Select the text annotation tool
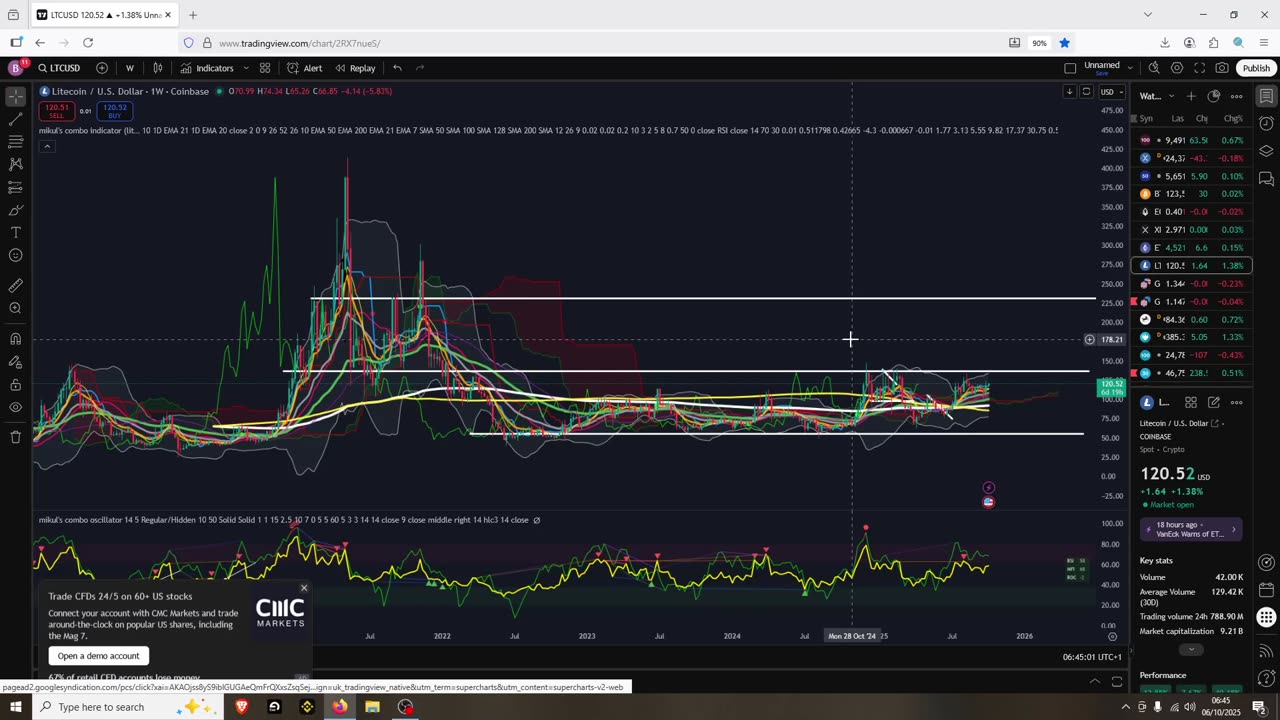Image resolution: width=1280 pixels, height=720 pixels. [16, 232]
